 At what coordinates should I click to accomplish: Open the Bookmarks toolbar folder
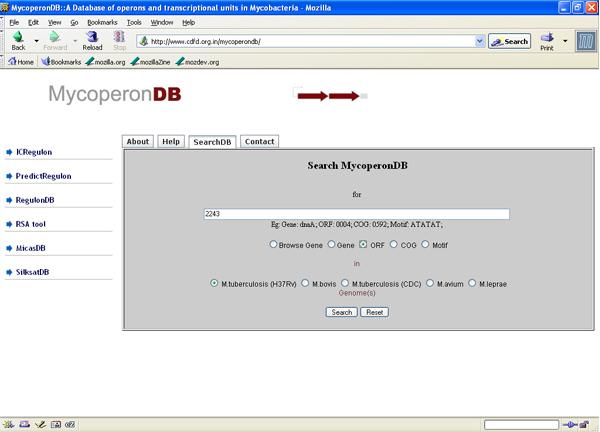click(59, 61)
